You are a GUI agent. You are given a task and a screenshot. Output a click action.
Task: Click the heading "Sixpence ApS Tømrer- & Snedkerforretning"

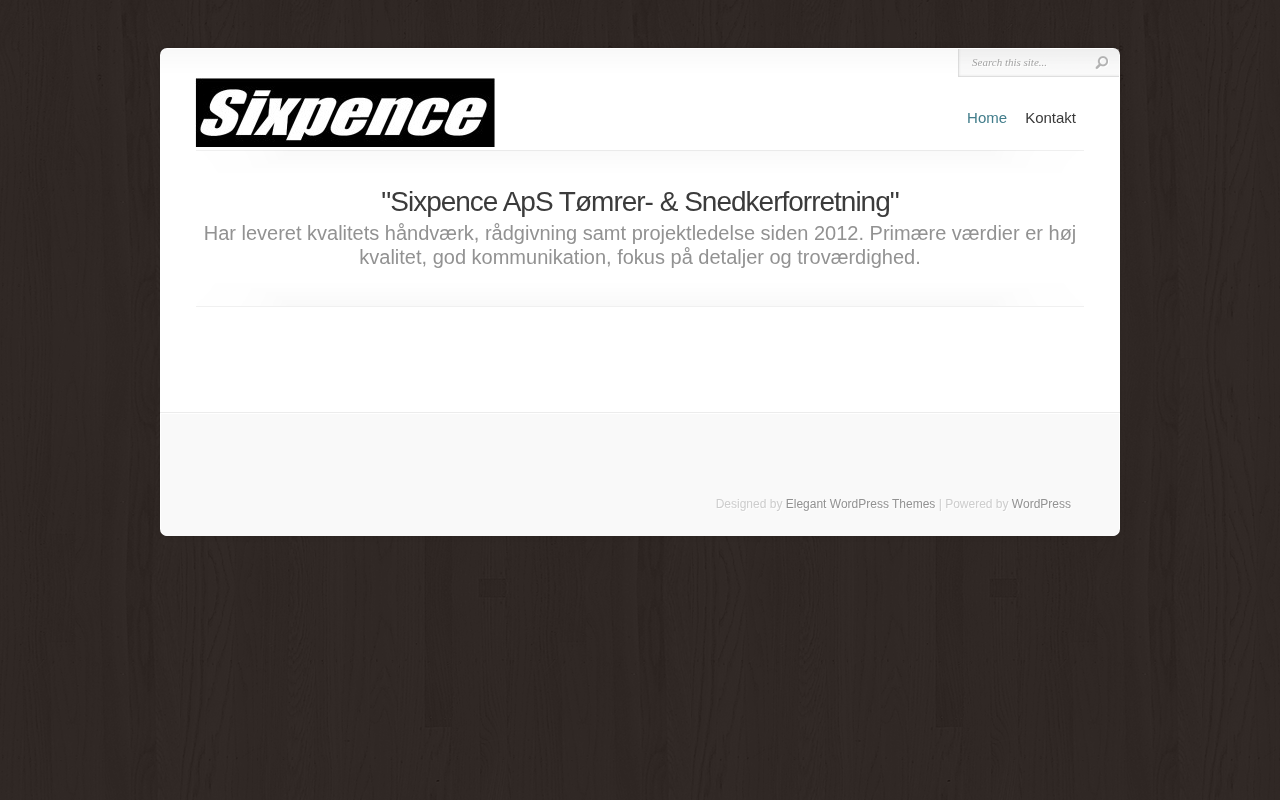click(x=640, y=202)
